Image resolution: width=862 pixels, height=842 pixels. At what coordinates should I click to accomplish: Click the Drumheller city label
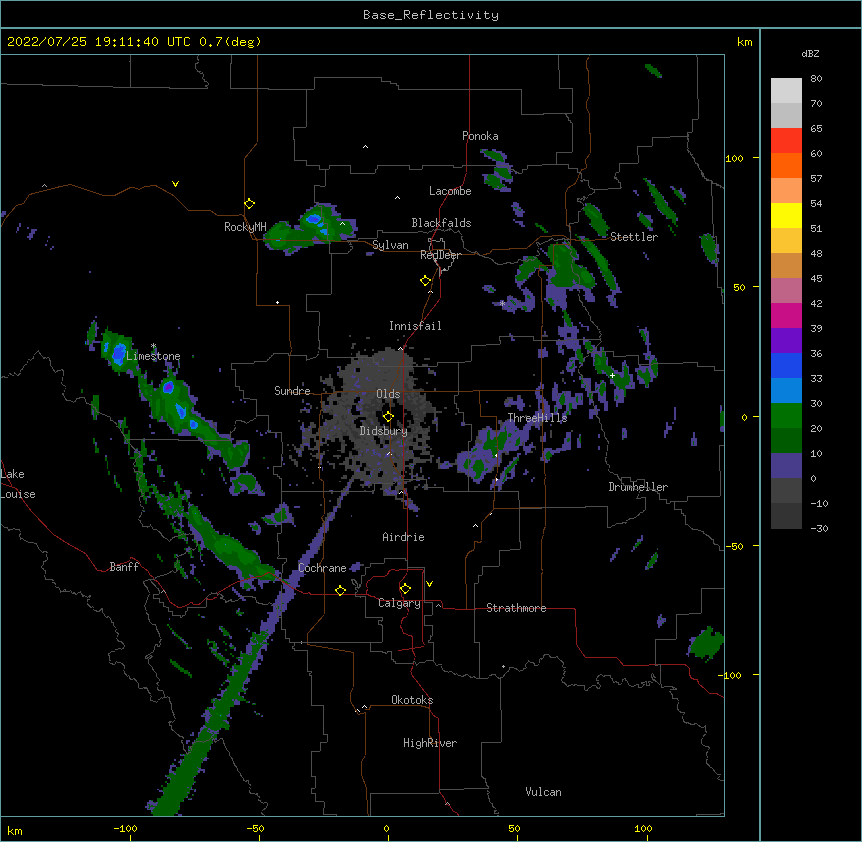(x=638, y=487)
